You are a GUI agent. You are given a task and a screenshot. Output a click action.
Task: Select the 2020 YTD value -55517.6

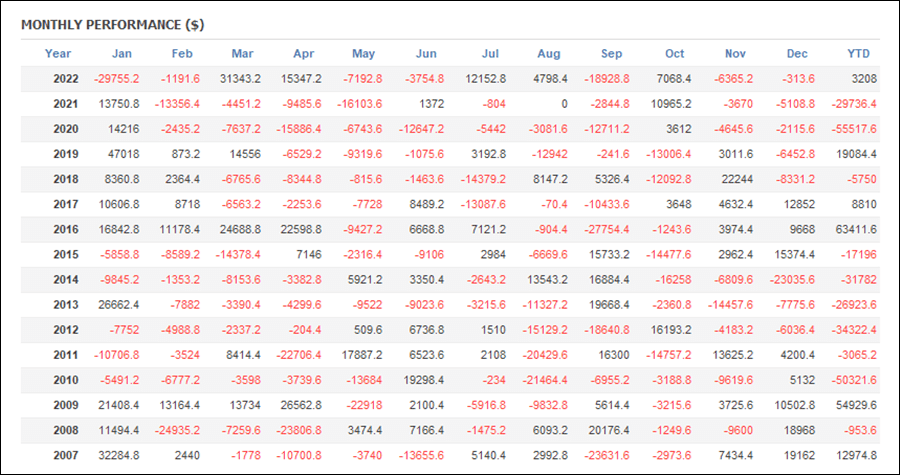coord(853,129)
